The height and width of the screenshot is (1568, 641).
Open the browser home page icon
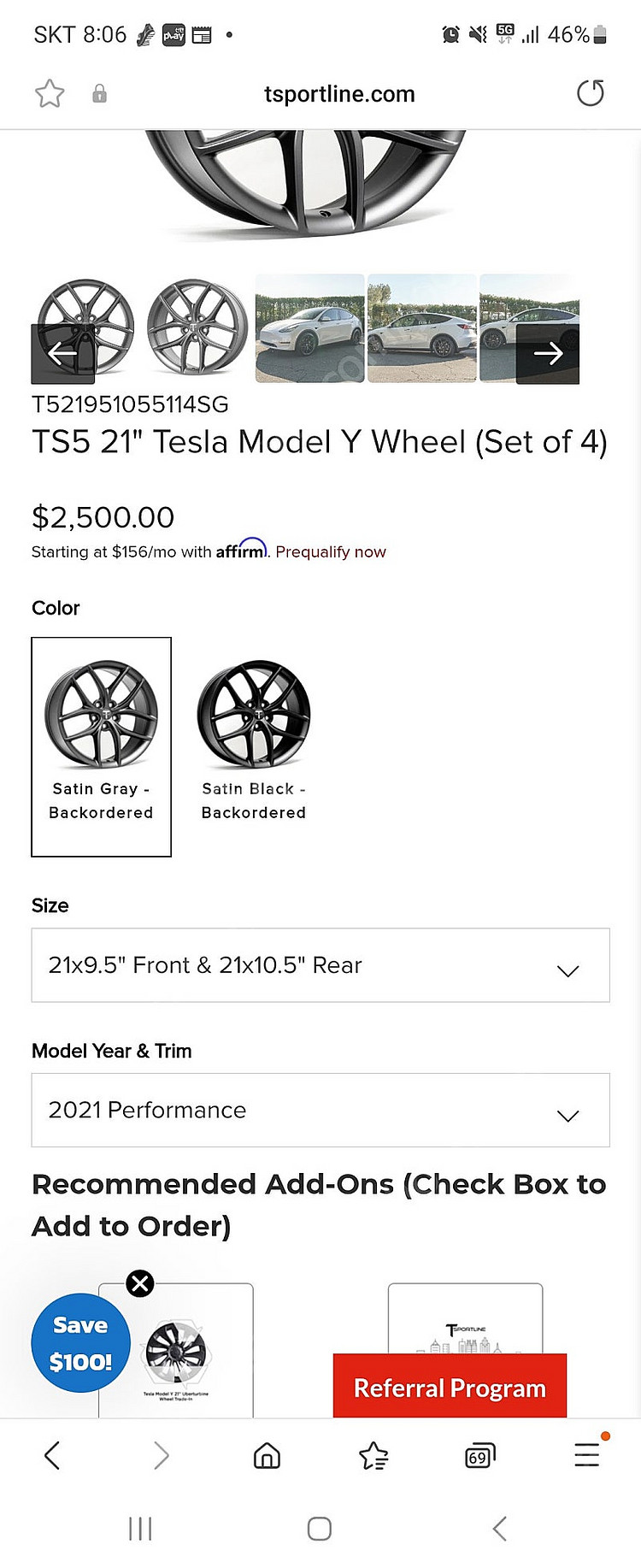click(x=267, y=1454)
